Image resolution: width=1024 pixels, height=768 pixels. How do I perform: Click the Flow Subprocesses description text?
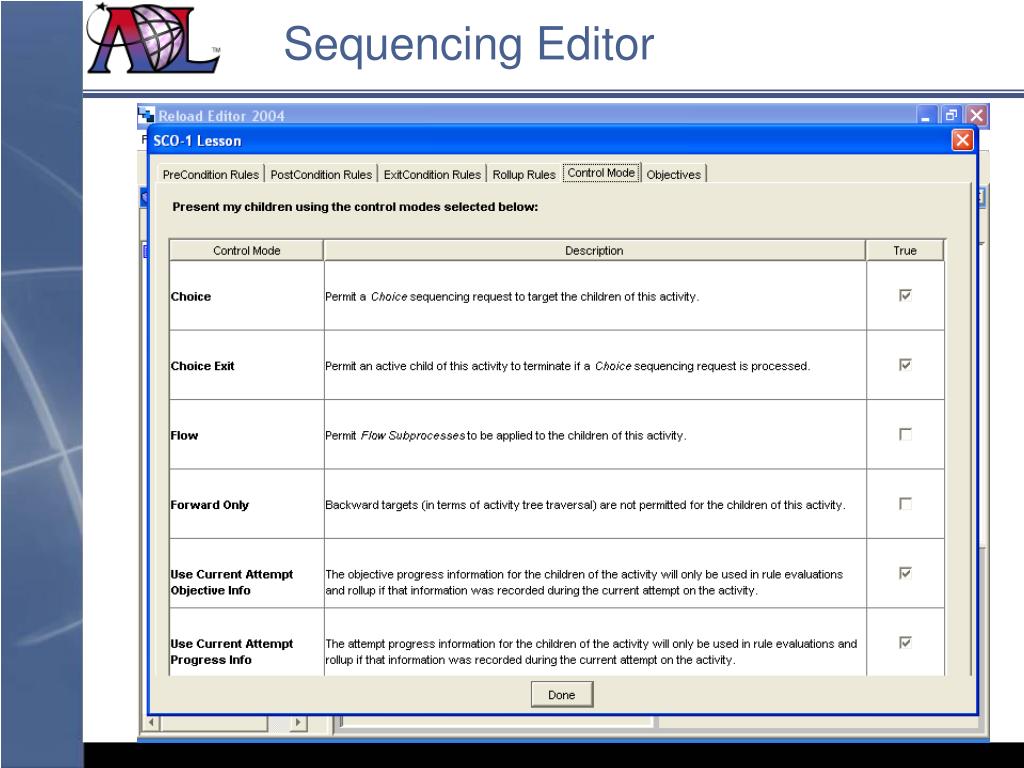(505, 436)
